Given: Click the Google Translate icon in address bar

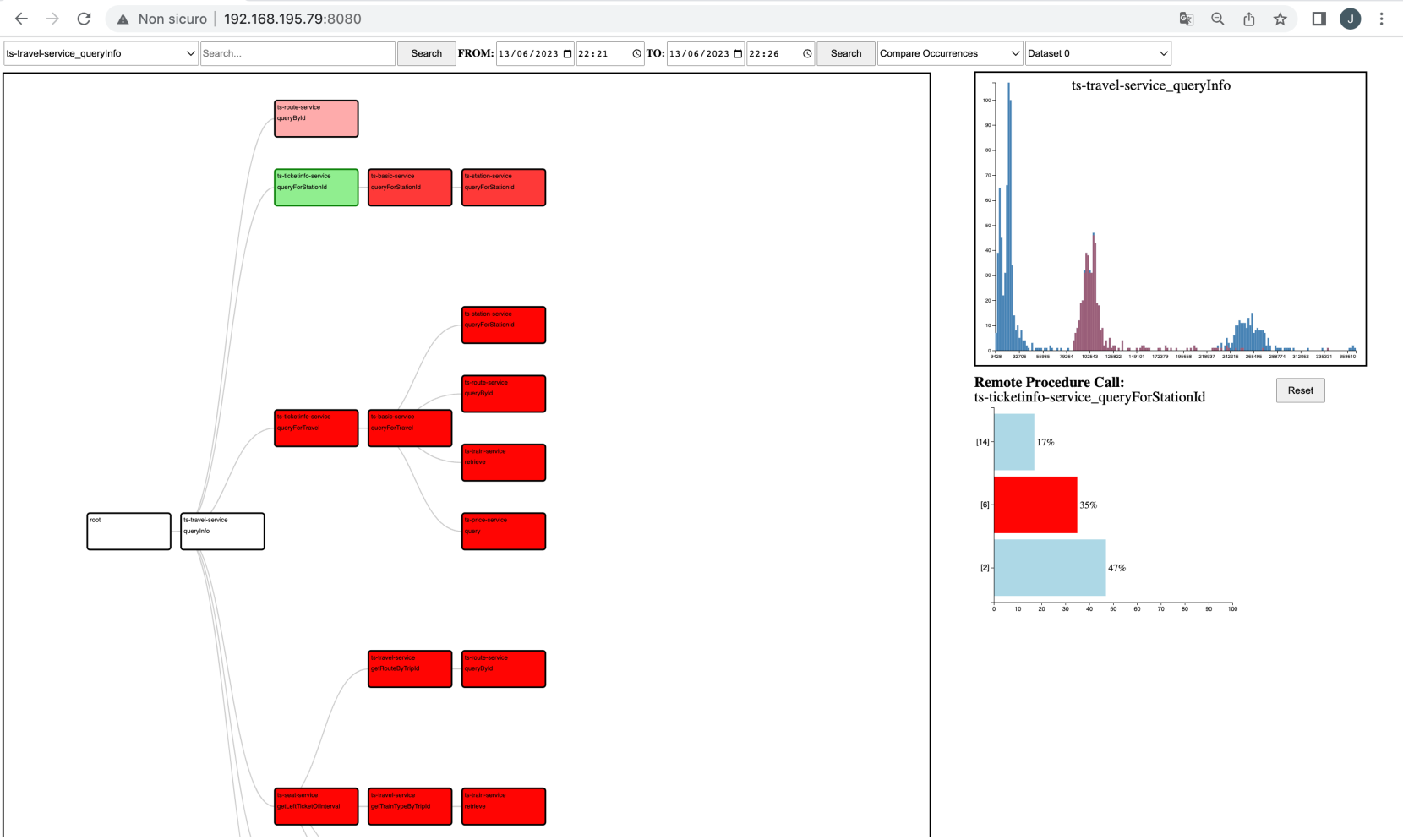Looking at the screenshot, I should 1186,19.
